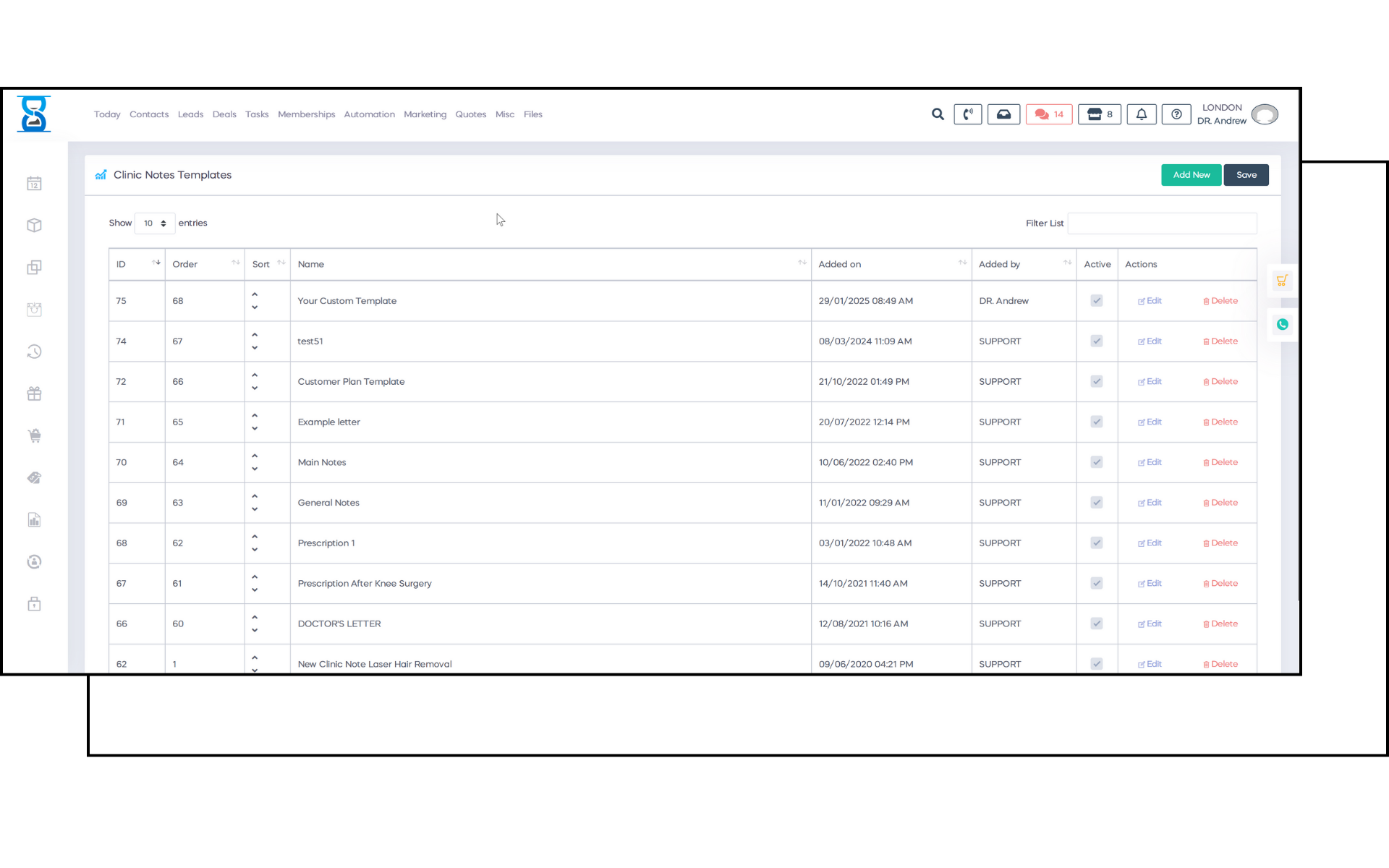
Task: Move test51 up with sort arrow
Action: tap(255, 335)
